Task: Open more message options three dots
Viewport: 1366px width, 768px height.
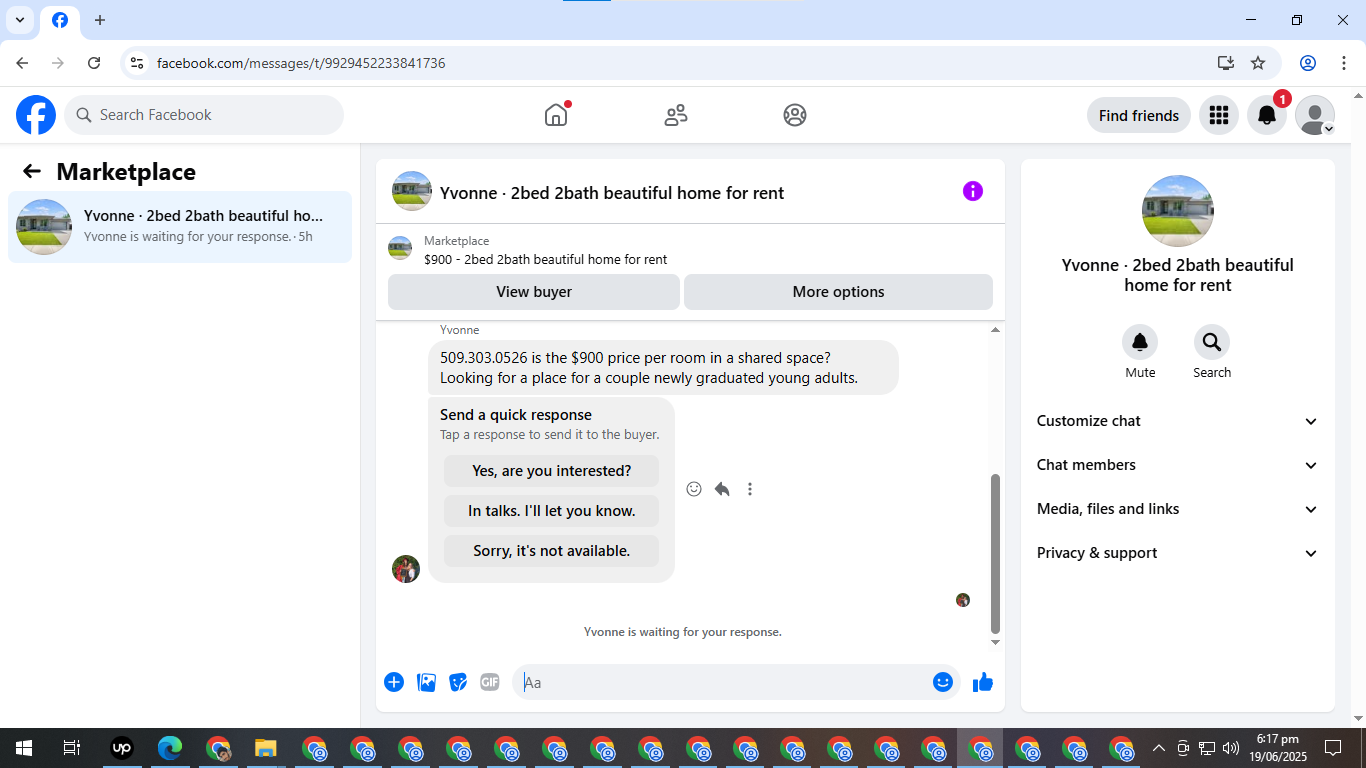Action: tap(750, 489)
